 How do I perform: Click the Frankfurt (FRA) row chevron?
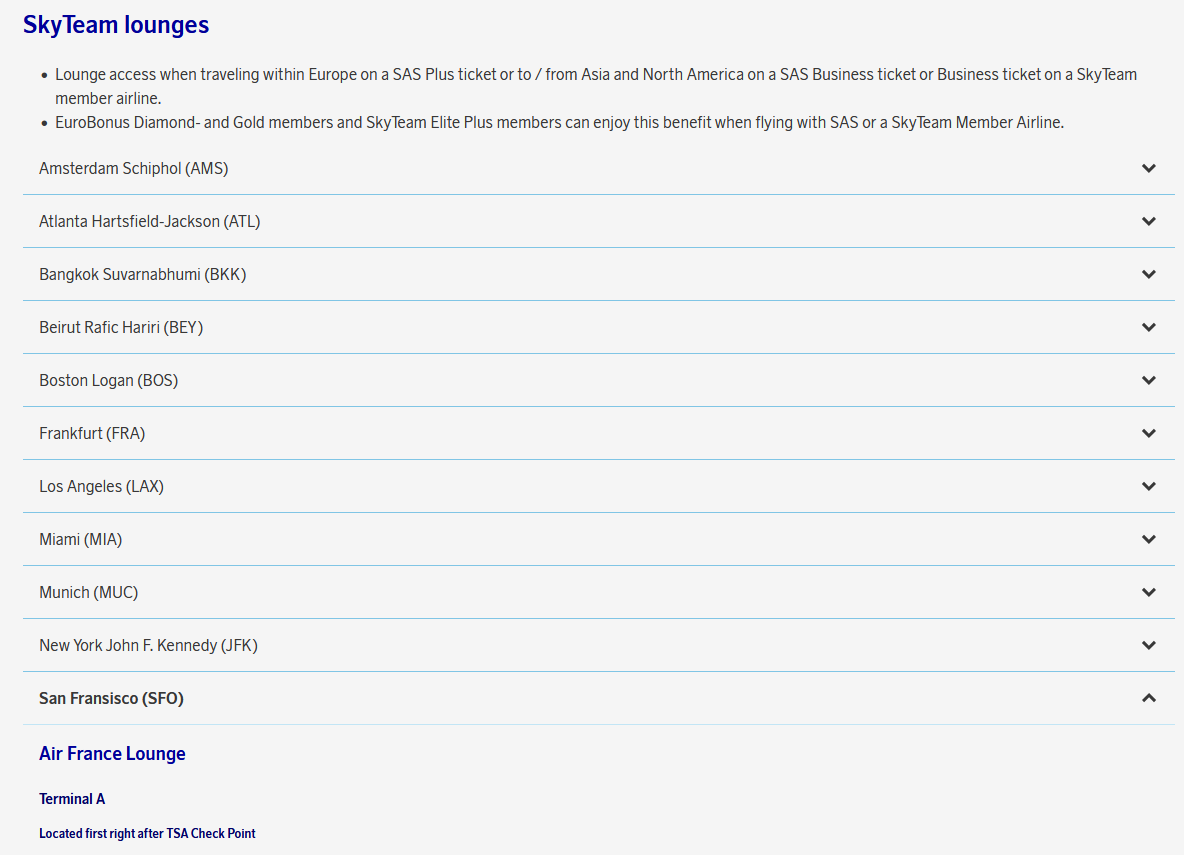pos(1148,434)
